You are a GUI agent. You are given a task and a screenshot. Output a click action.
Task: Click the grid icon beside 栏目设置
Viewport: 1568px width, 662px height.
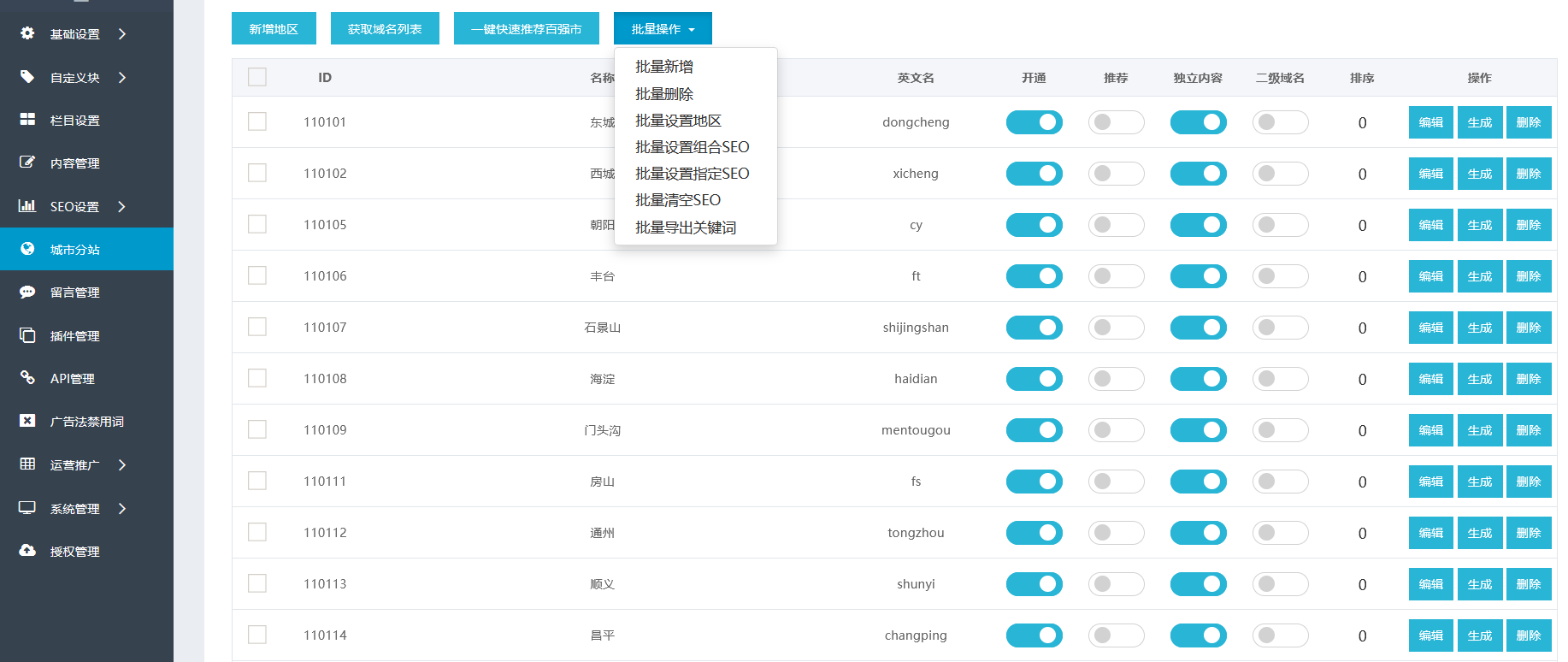(27, 120)
